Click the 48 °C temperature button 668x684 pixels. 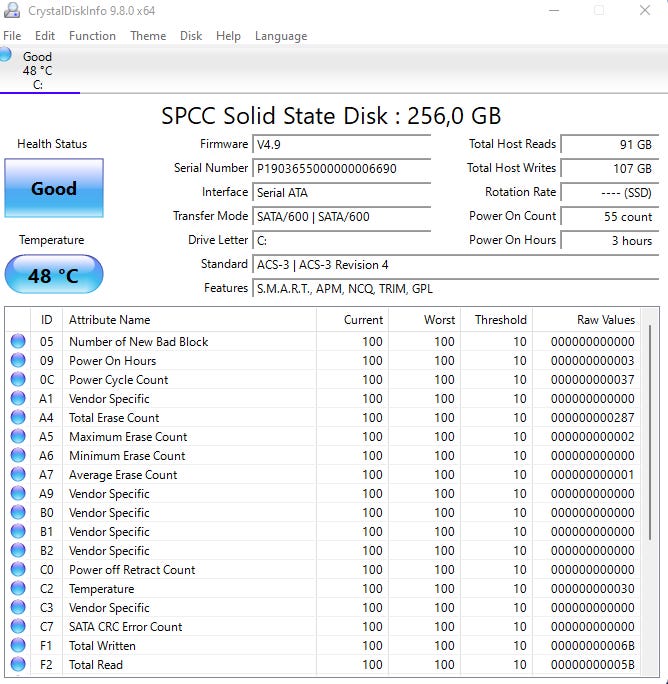[54, 275]
